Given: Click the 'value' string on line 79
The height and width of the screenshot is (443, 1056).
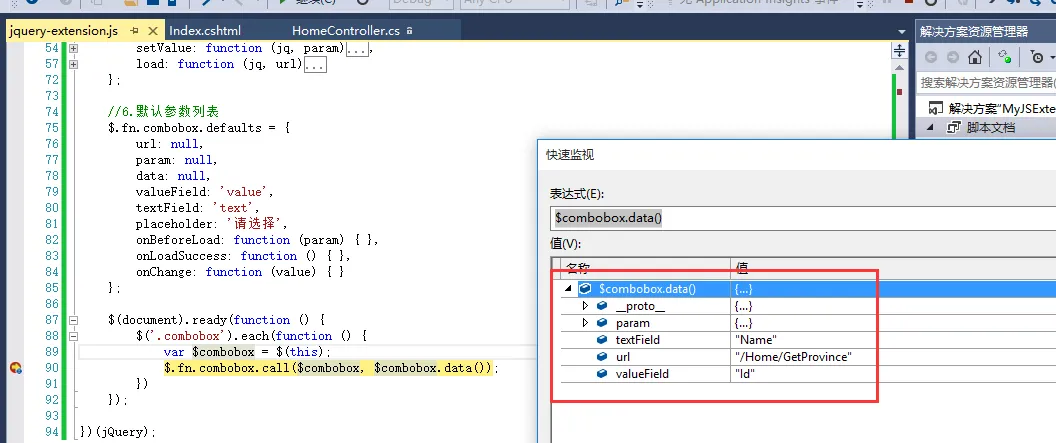Looking at the screenshot, I should (x=244, y=192).
